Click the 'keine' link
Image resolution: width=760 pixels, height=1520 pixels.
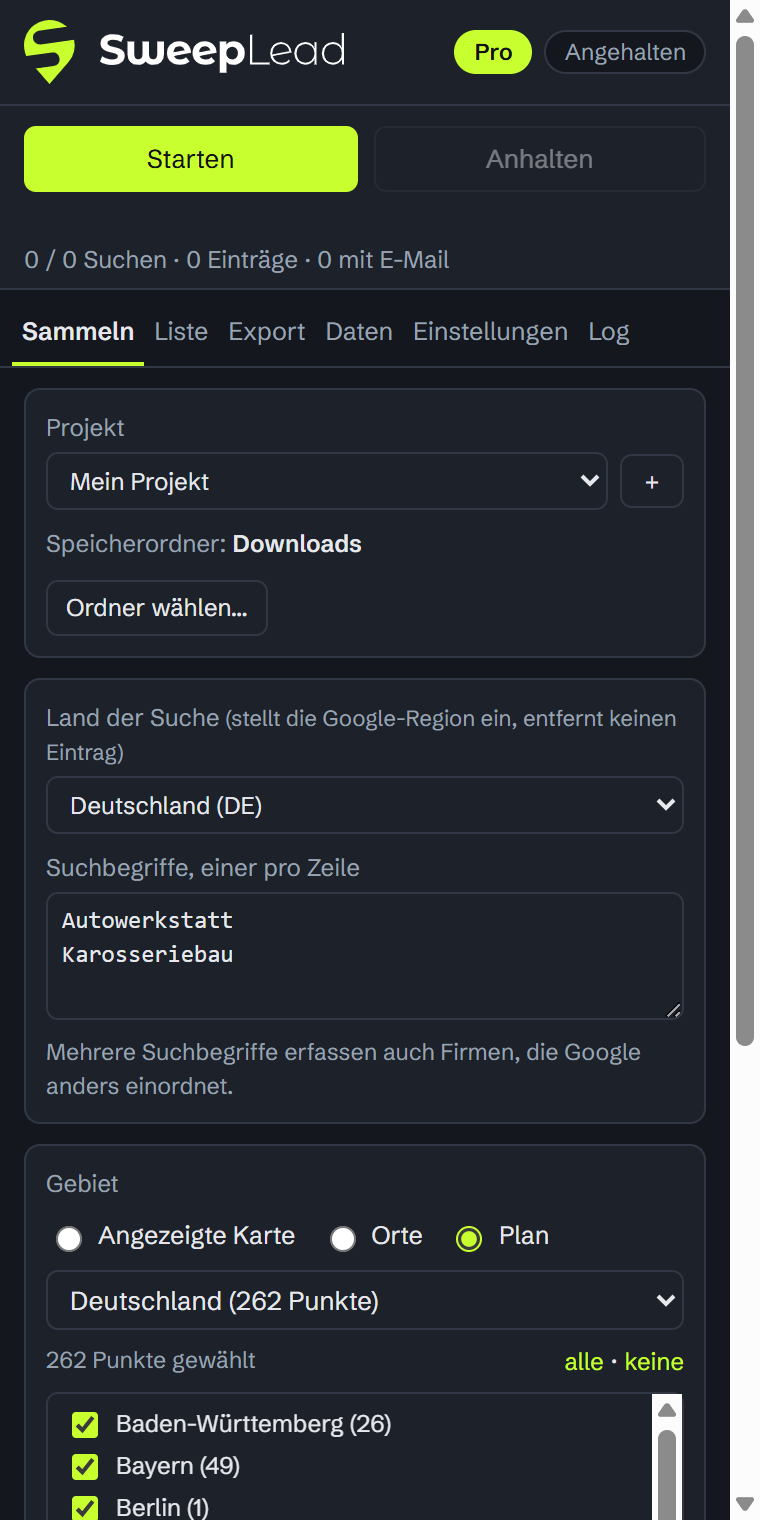654,1362
